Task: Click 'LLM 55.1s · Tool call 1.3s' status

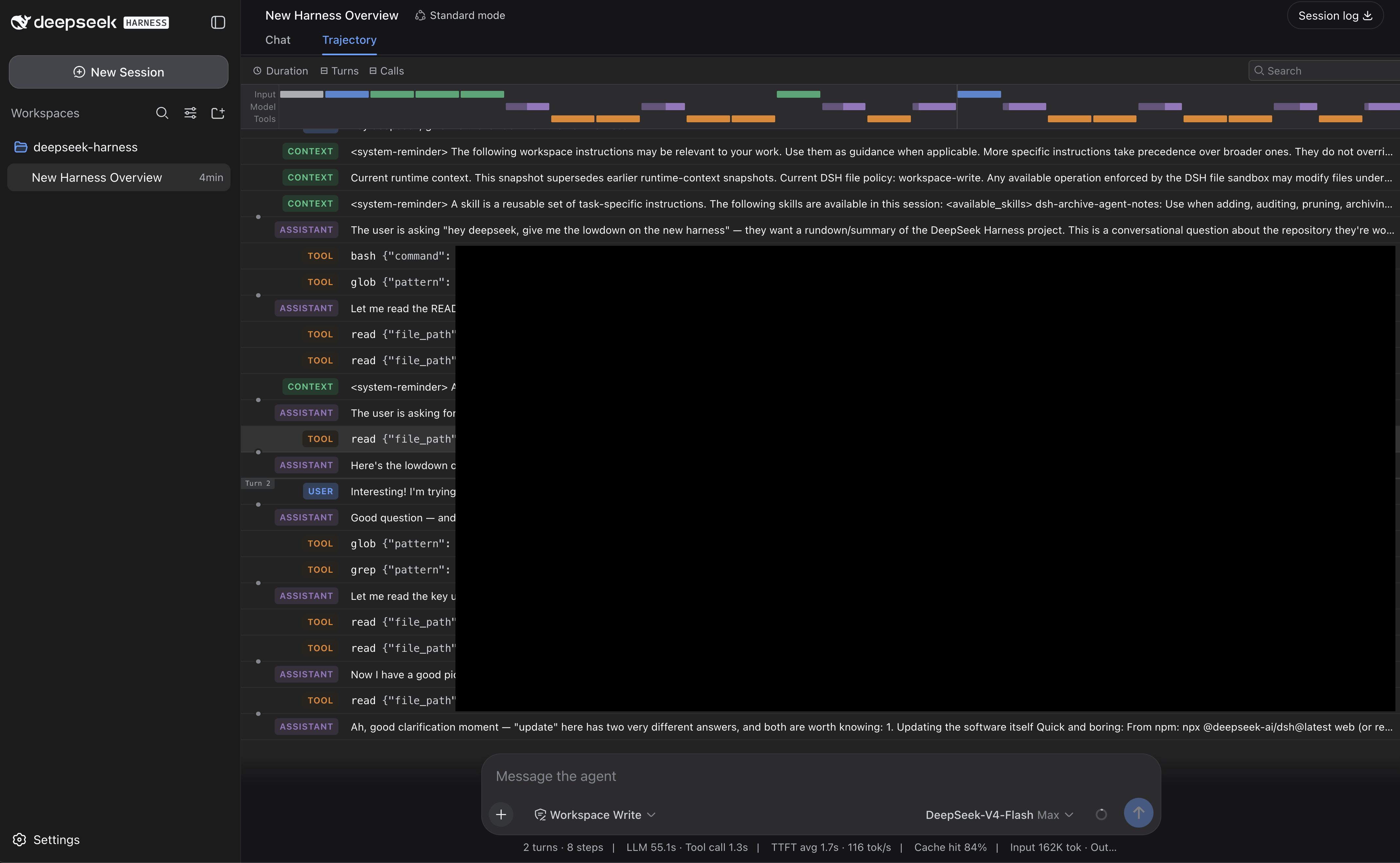Action: click(x=687, y=848)
